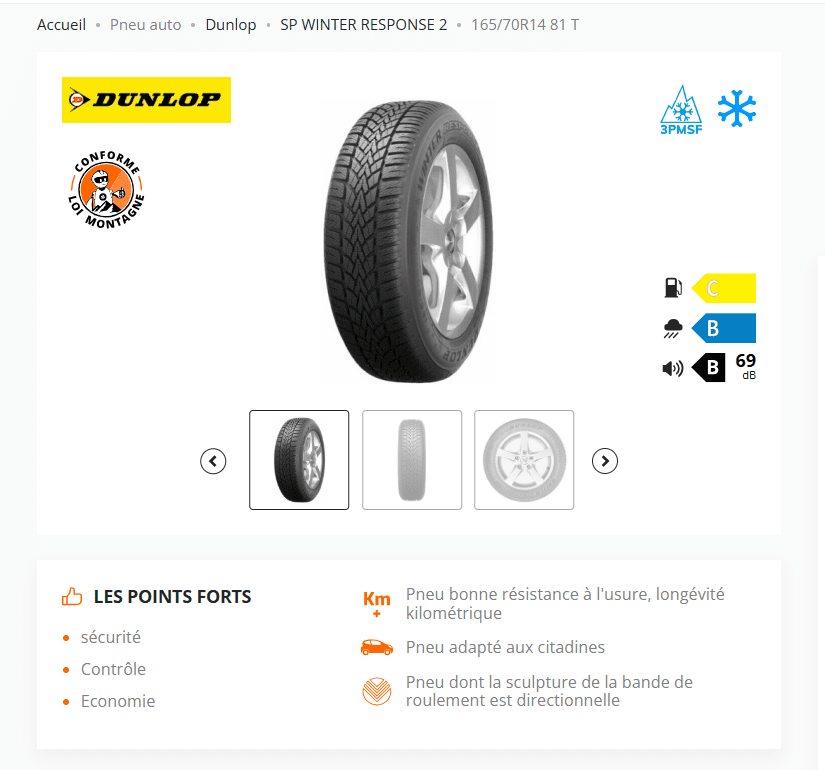This screenshot has width=825, height=770.
Task: Click the rain cloud wet grip icon
Action: click(673, 328)
